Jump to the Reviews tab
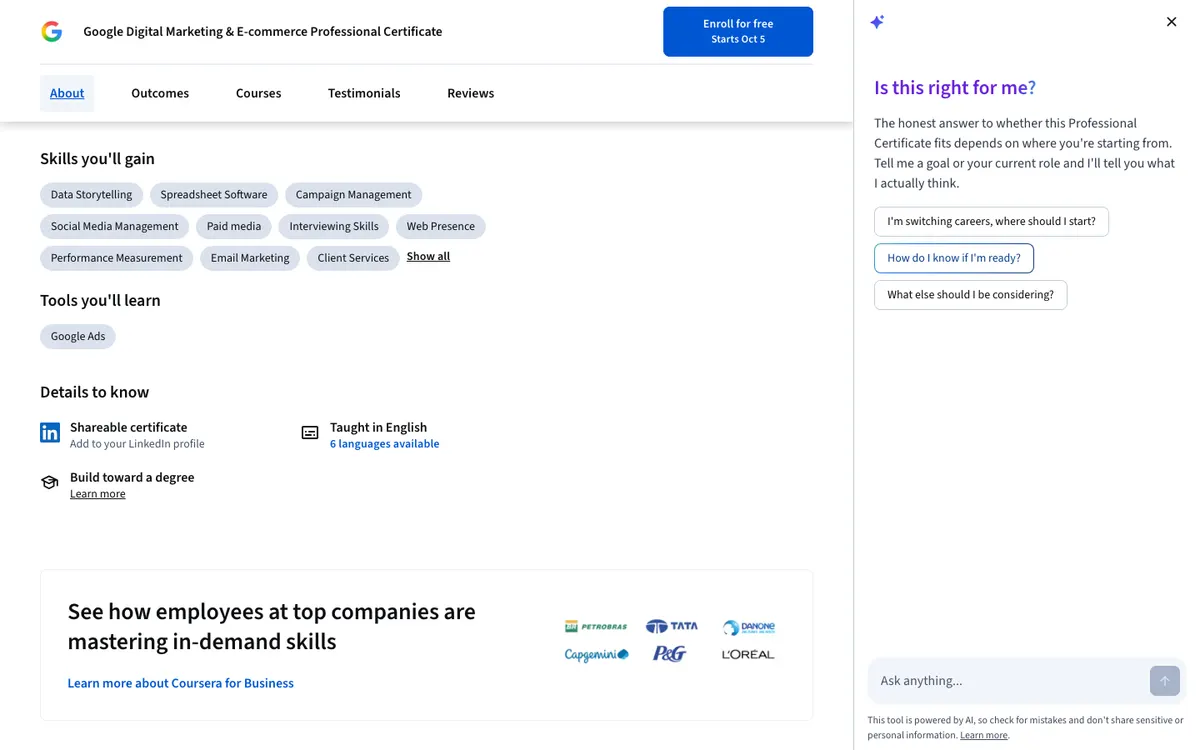 [x=470, y=93]
